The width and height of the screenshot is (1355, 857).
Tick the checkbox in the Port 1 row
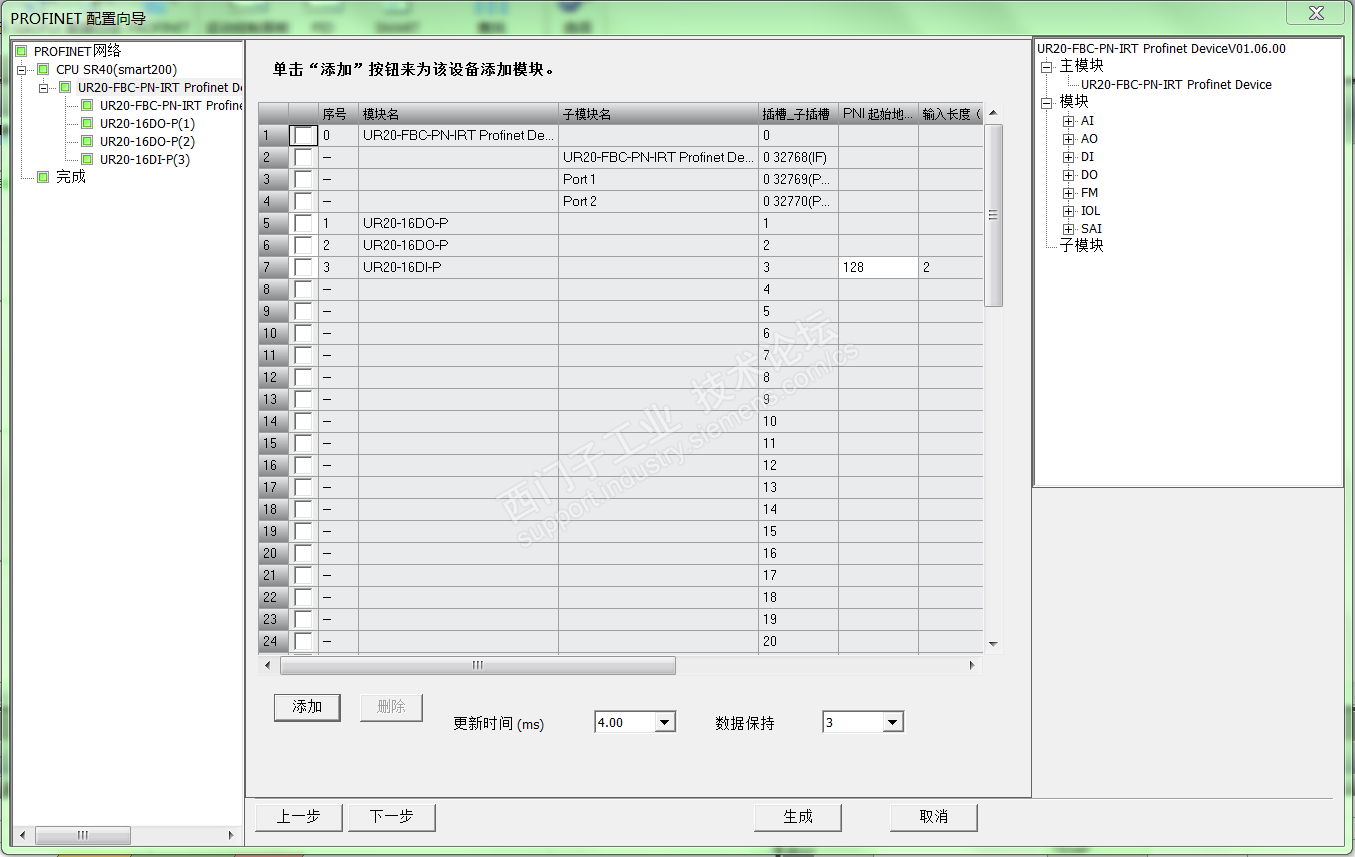(302, 180)
